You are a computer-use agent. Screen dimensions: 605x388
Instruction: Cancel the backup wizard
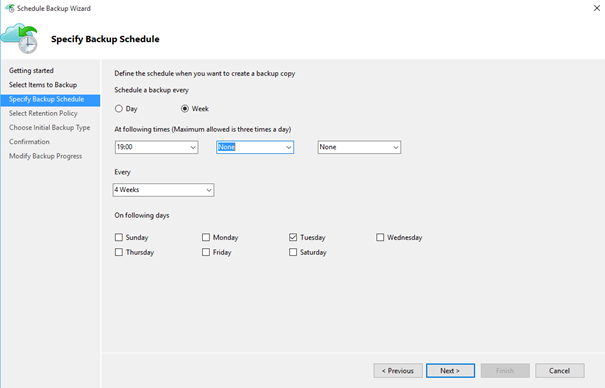(559, 371)
